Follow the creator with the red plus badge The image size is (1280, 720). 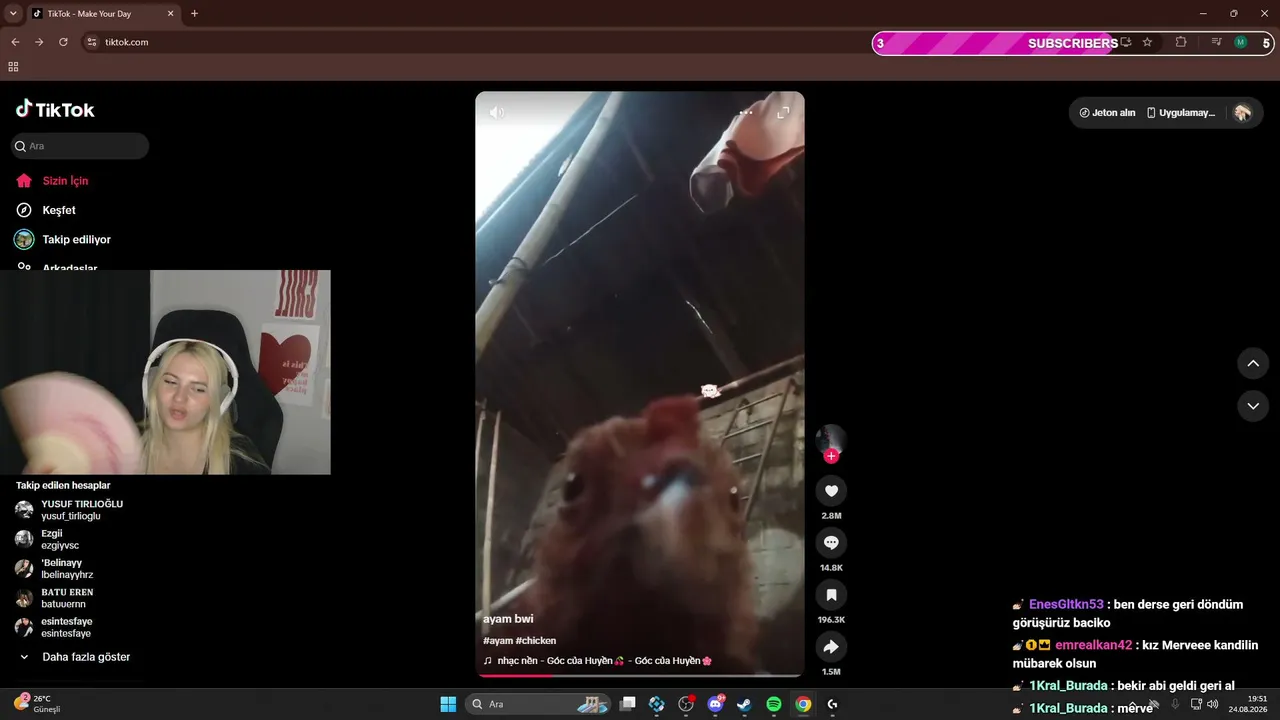click(x=831, y=456)
